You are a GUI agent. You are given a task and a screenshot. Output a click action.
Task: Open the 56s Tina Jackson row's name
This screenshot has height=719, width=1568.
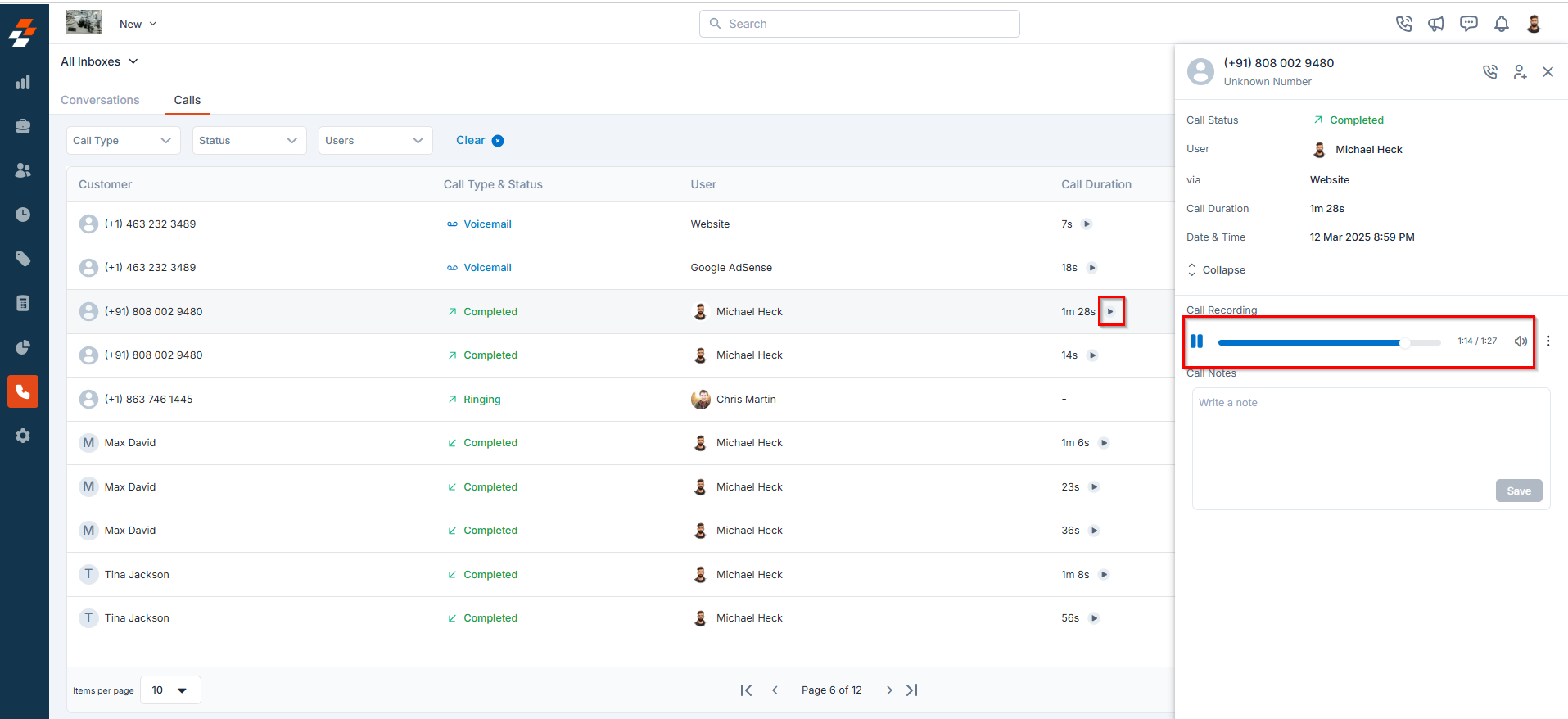137,618
